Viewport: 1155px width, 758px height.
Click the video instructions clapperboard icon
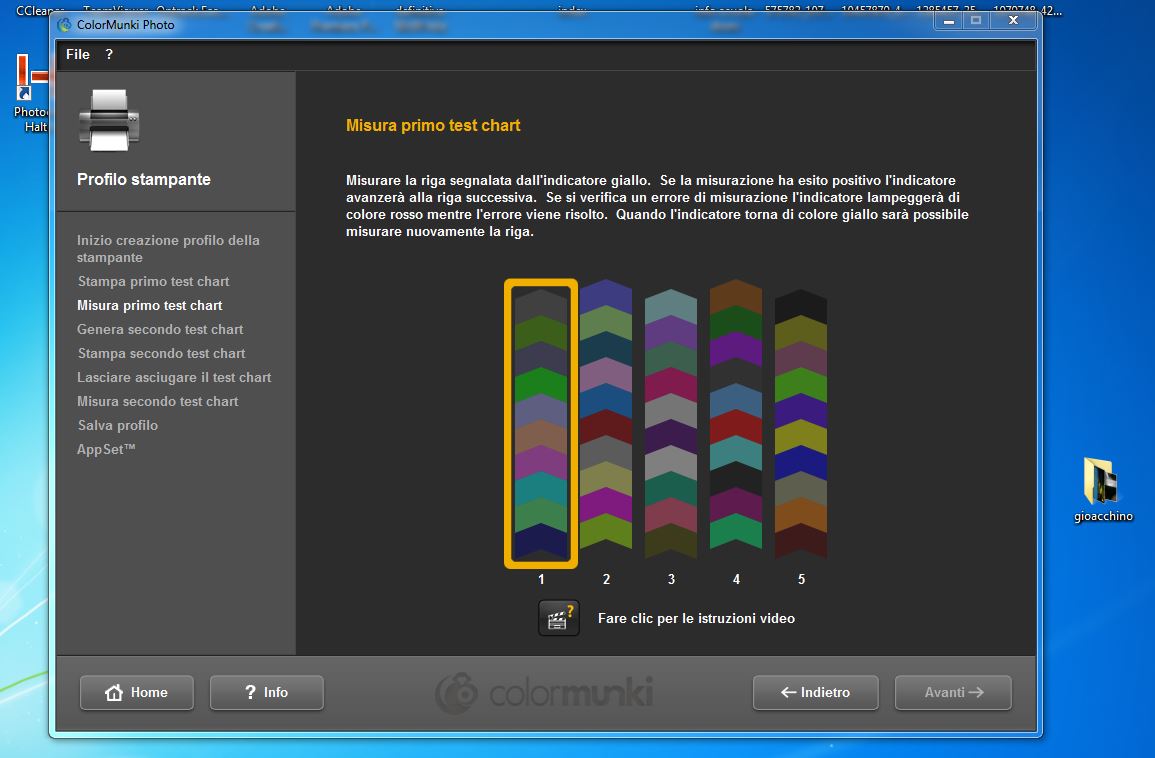pos(558,618)
